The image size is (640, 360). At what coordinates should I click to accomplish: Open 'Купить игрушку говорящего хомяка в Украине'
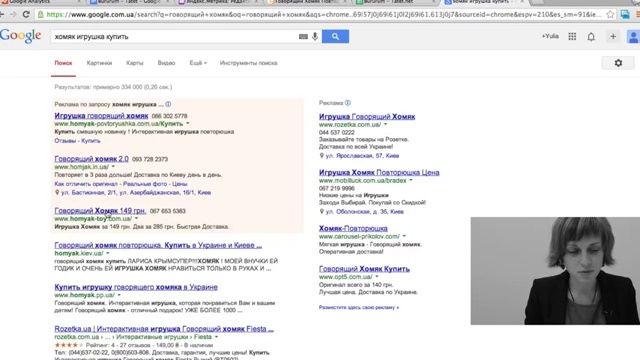pyautogui.click(x=136, y=287)
